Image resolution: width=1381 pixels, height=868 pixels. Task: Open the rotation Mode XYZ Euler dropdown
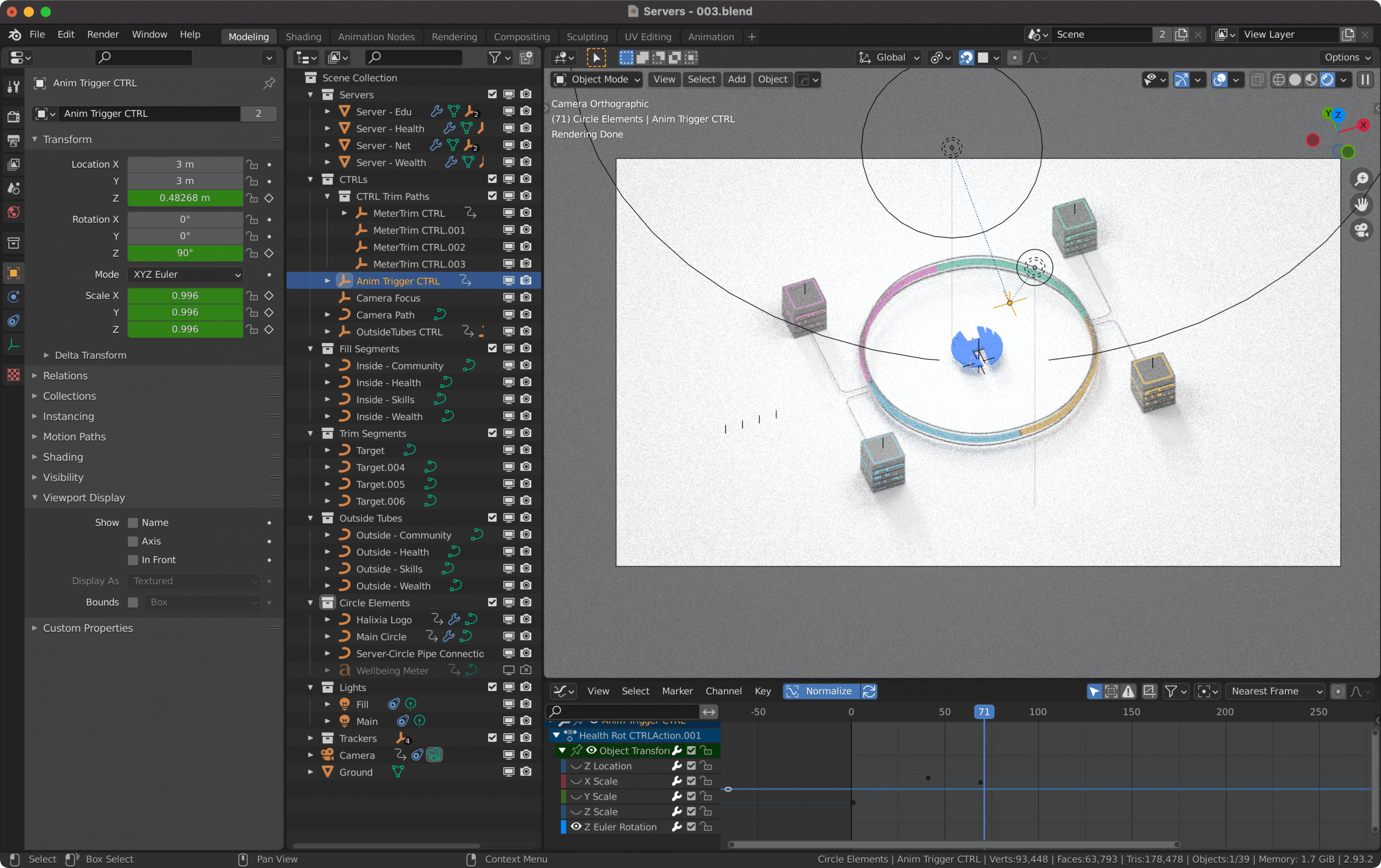point(185,275)
